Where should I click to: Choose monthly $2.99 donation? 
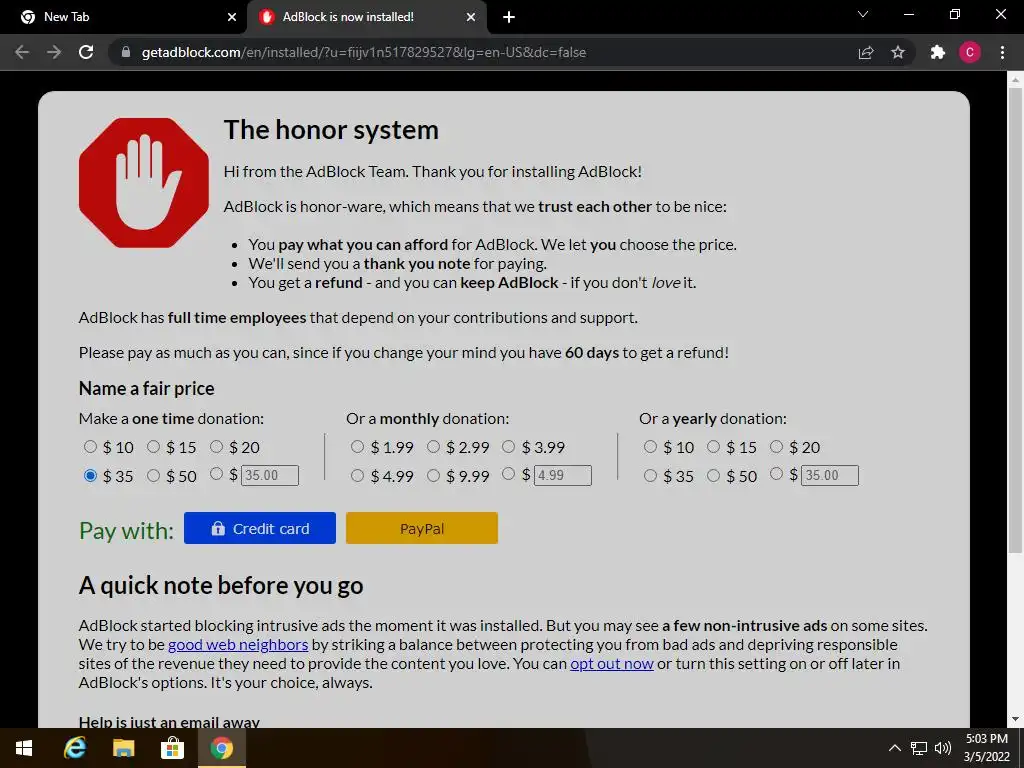[x=433, y=447]
